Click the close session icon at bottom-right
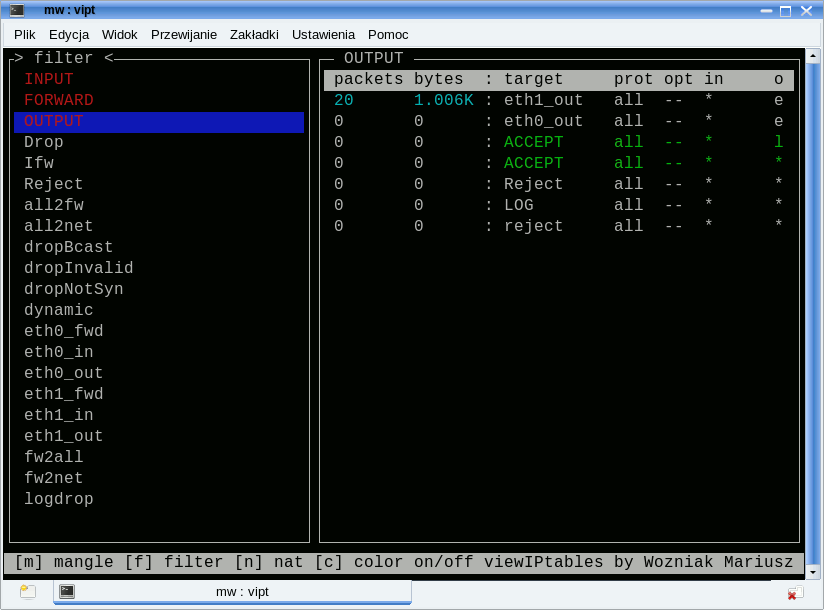This screenshot has width=824, height=610. (x=794, y=592)
